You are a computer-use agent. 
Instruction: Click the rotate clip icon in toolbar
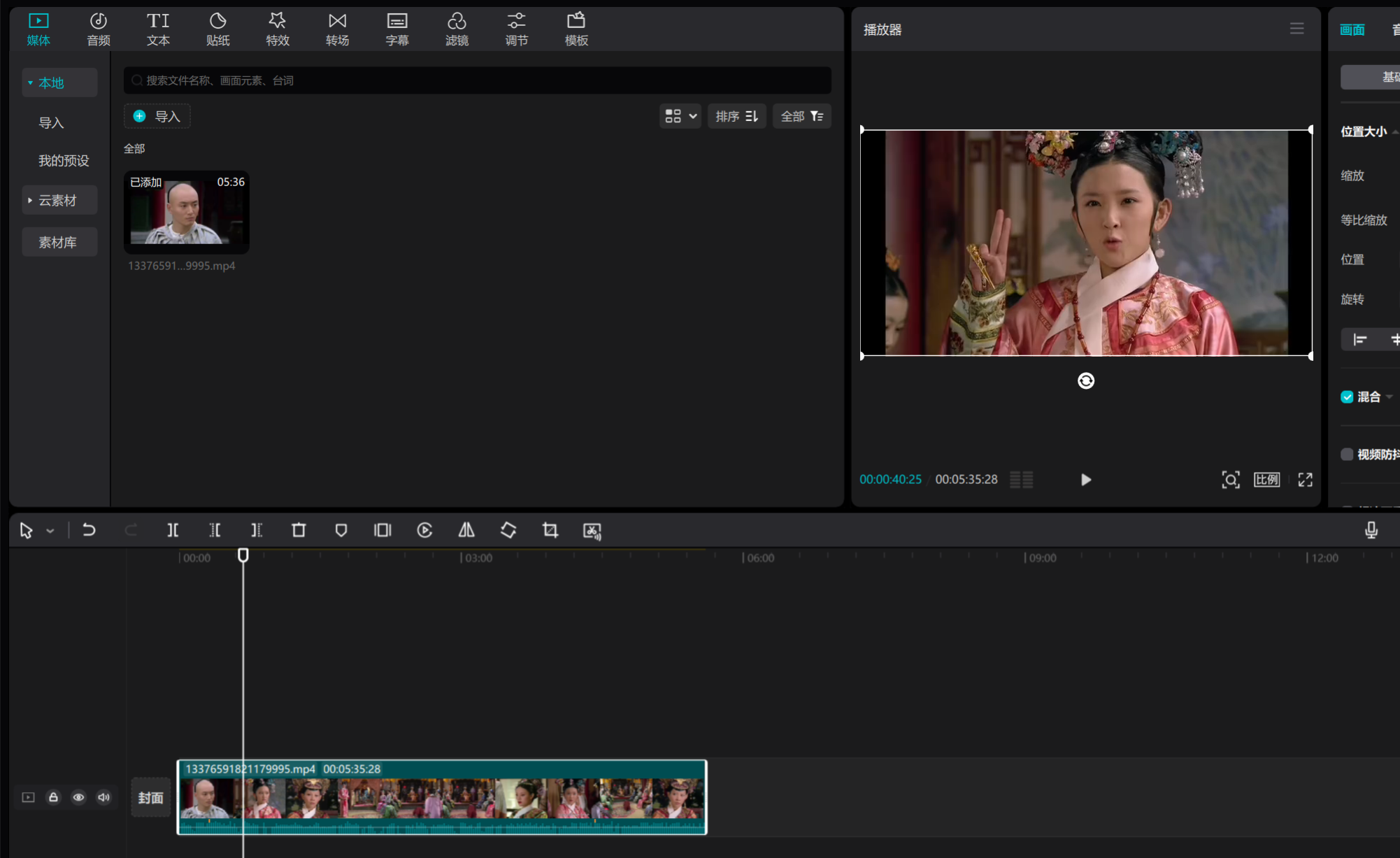(x=508, y=530)
